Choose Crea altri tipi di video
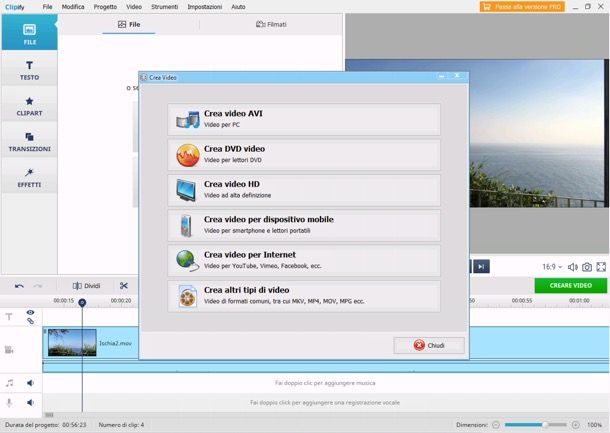 tap(304, 296)
